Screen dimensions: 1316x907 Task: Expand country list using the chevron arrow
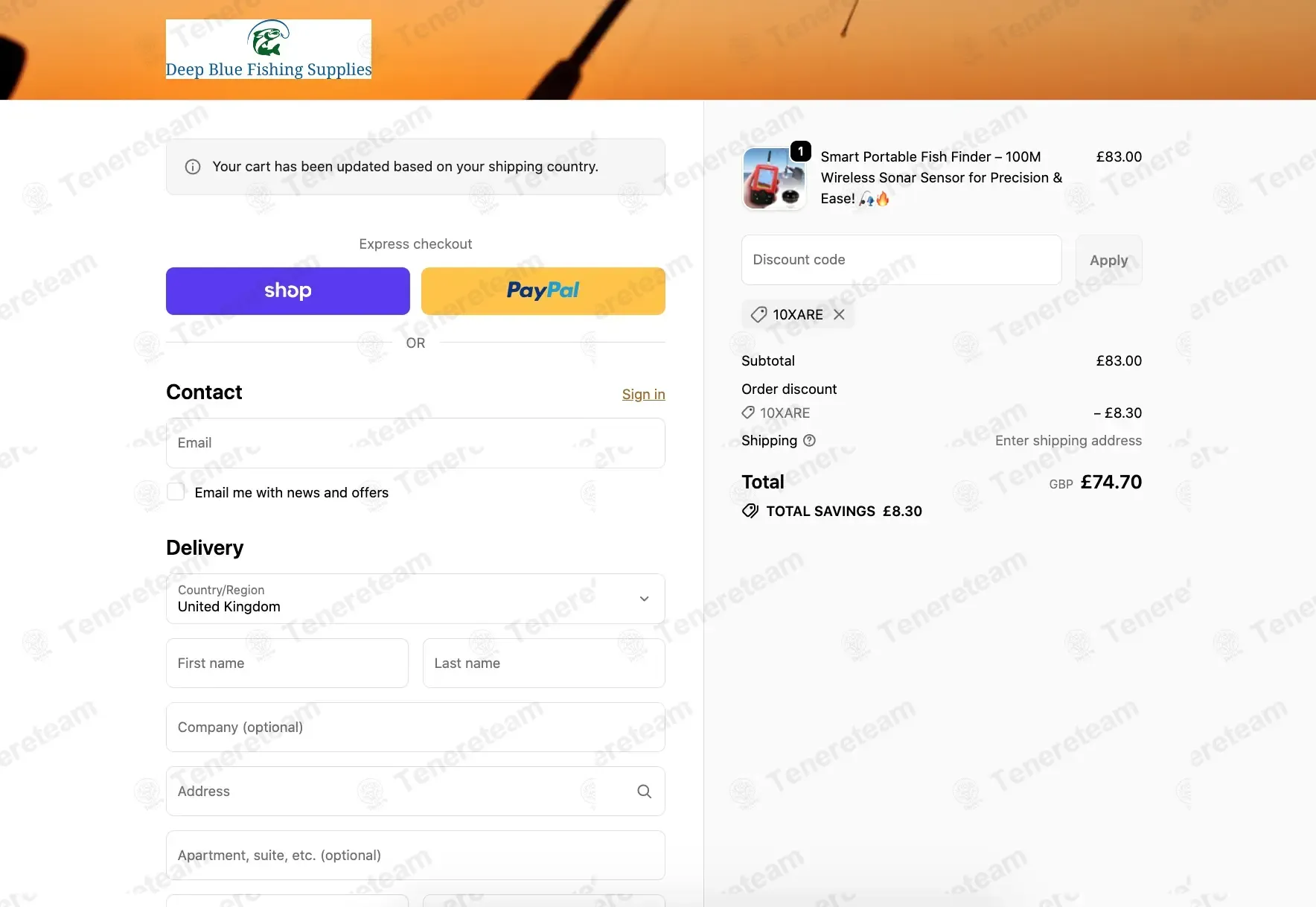645,599
